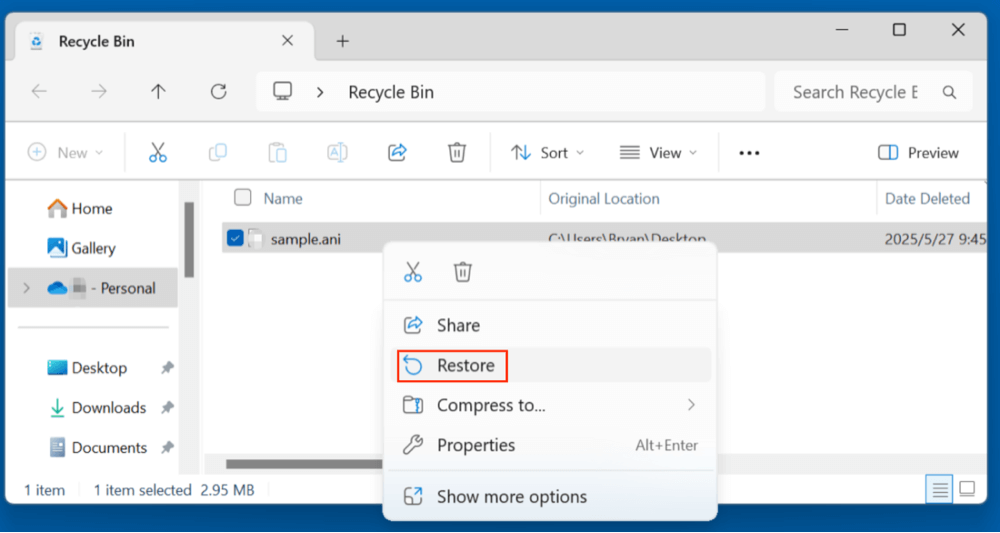This screenshot has height=533, width=1000.
Task: Click the navigation pane vertical scrollbar
Action: click(x=189, y=239)
